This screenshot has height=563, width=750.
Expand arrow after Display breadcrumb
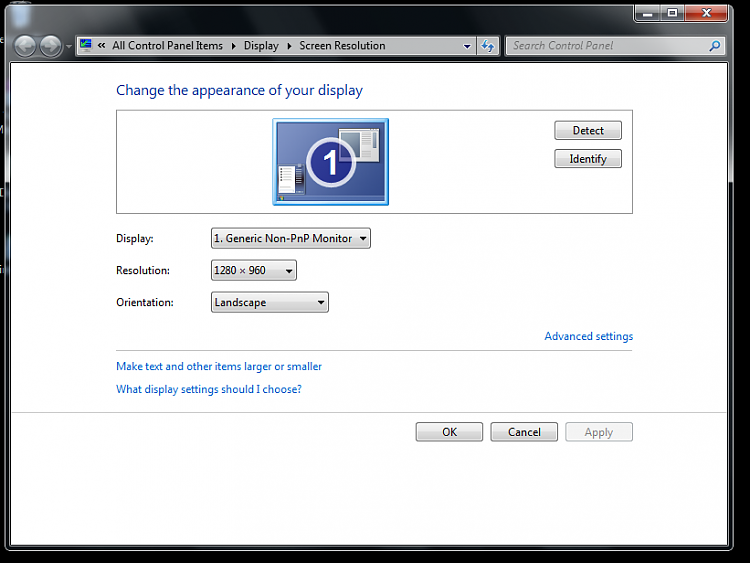pyautogui.click(x=289, y=46)
